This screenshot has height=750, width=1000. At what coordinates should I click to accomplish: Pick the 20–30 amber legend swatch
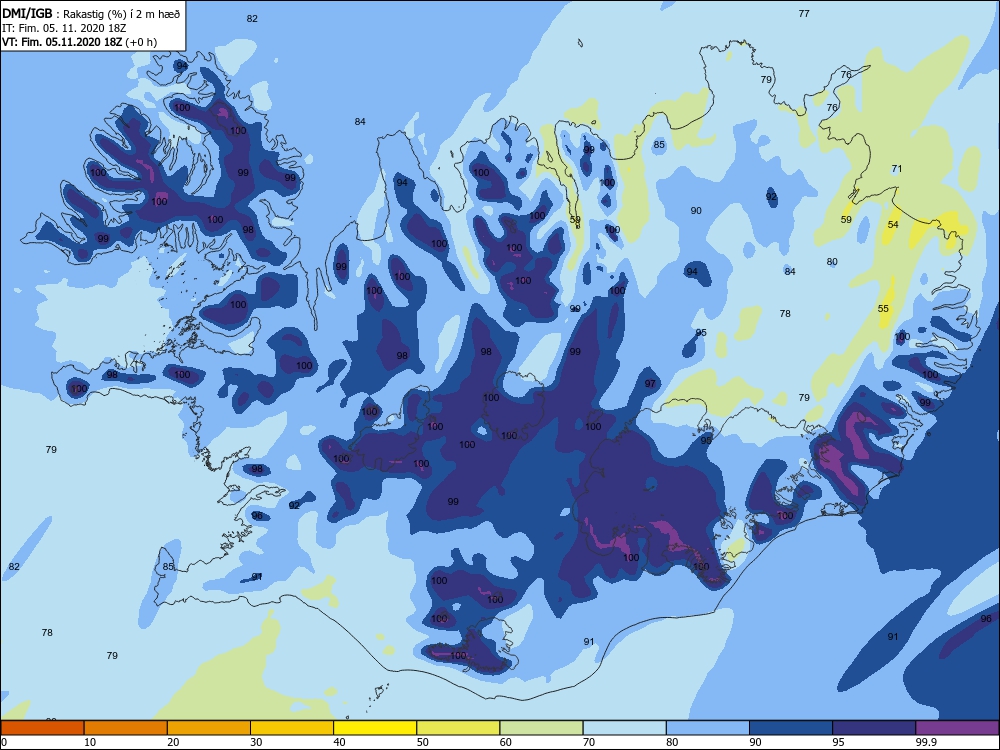[x=209, y=728]
